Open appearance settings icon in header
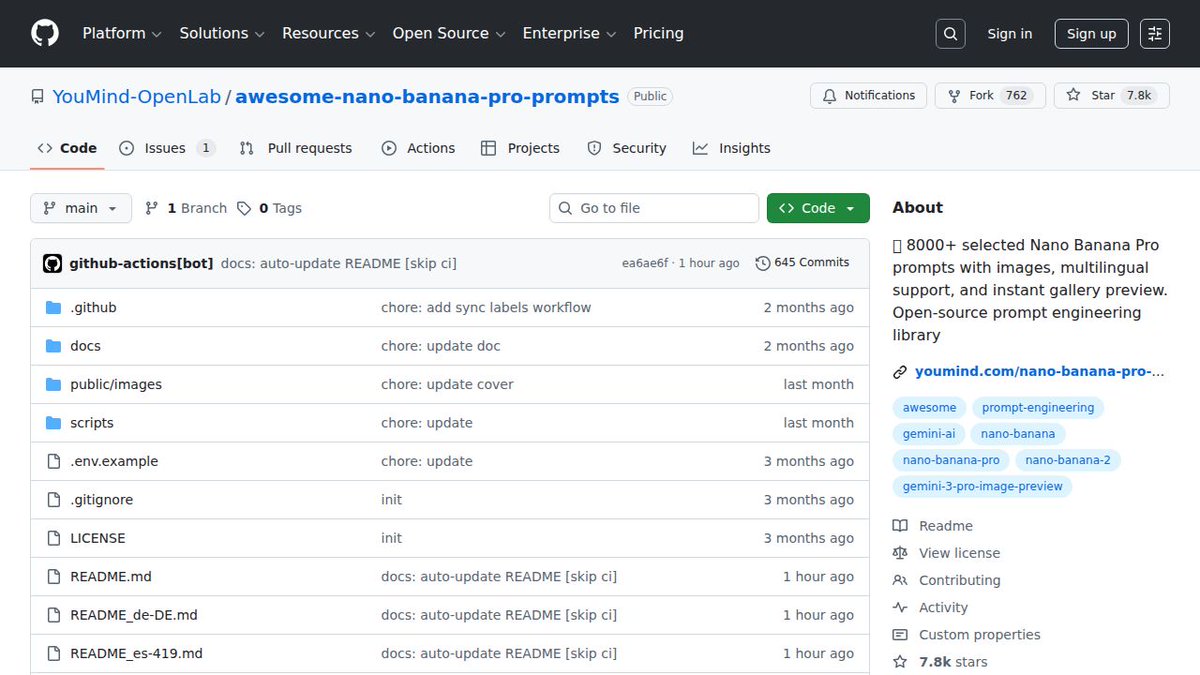The image size is (1200, 675). tap(1155, 34)
